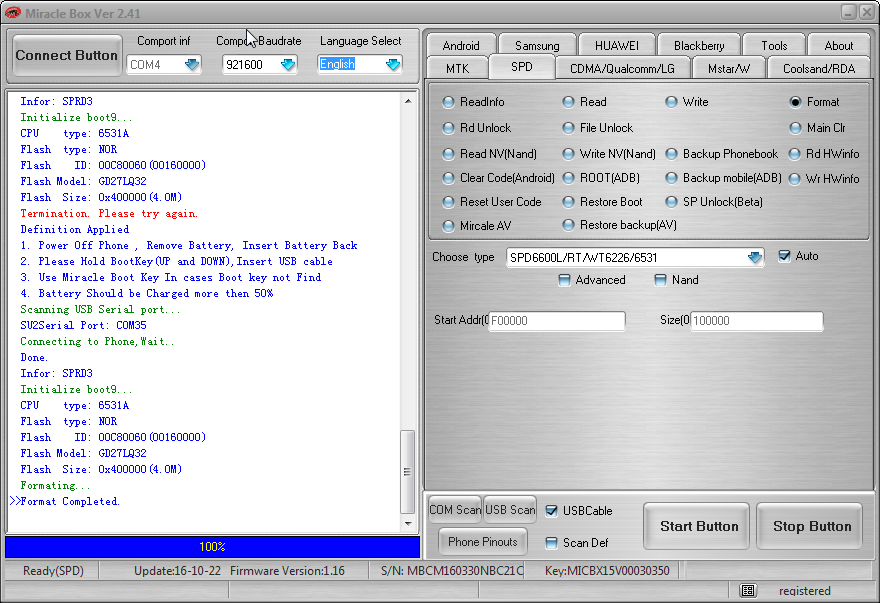Enable the Advanced checkbox

(x=564, y=280)
